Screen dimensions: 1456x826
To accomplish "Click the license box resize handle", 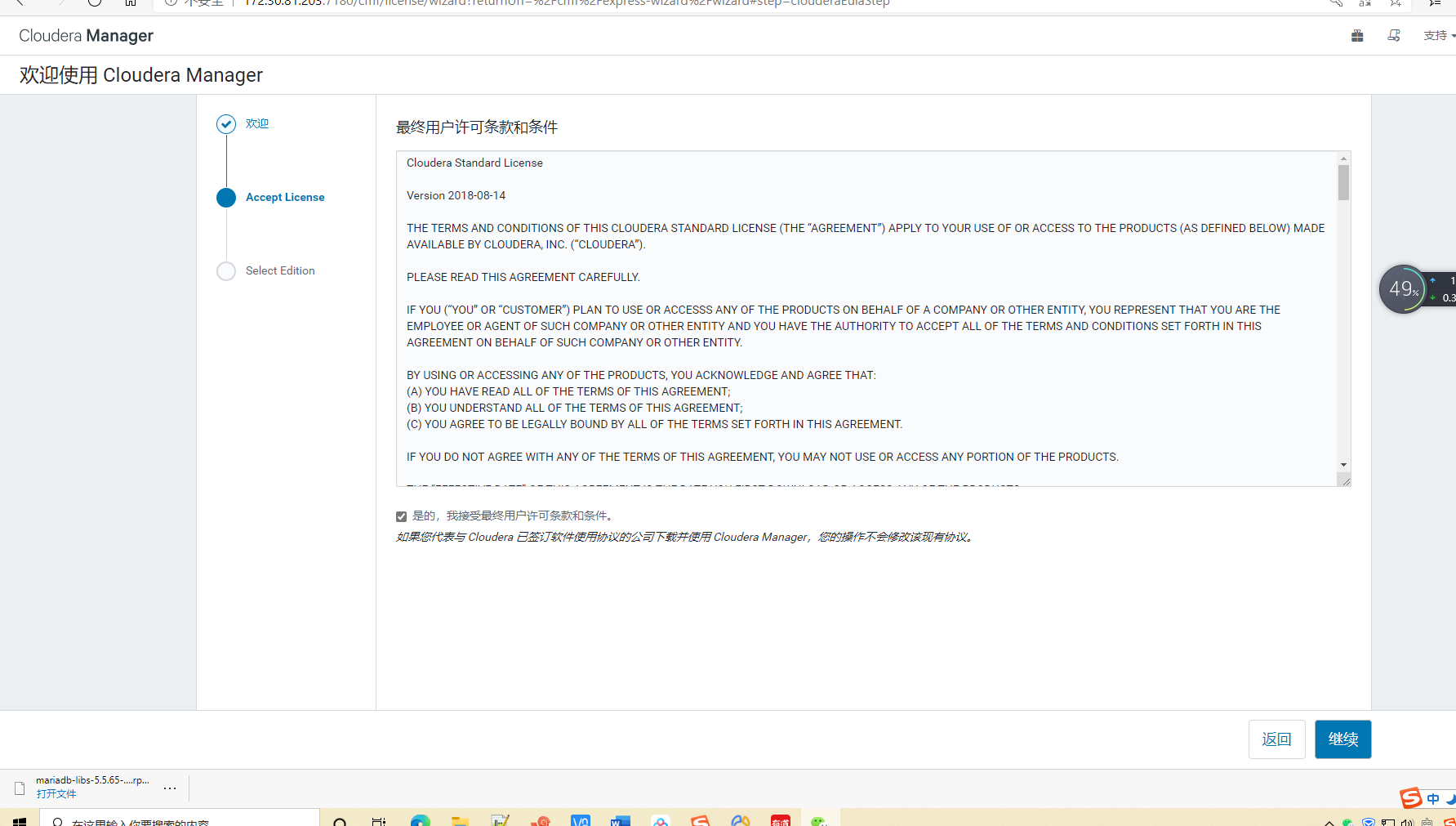I will pyautogui.click(x=1345, y=481).
